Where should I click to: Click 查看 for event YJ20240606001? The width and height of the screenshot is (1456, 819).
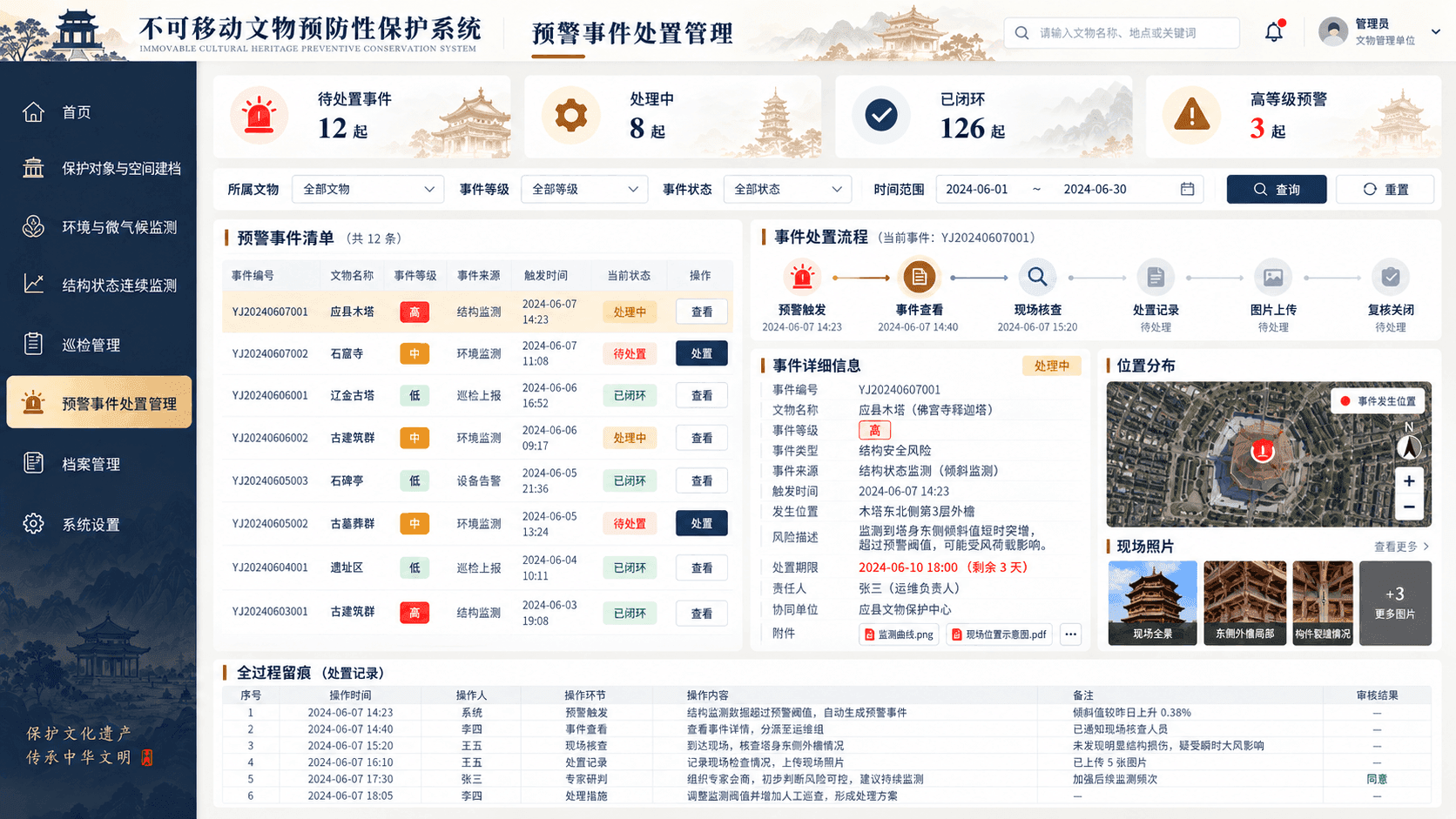point(701,395)
